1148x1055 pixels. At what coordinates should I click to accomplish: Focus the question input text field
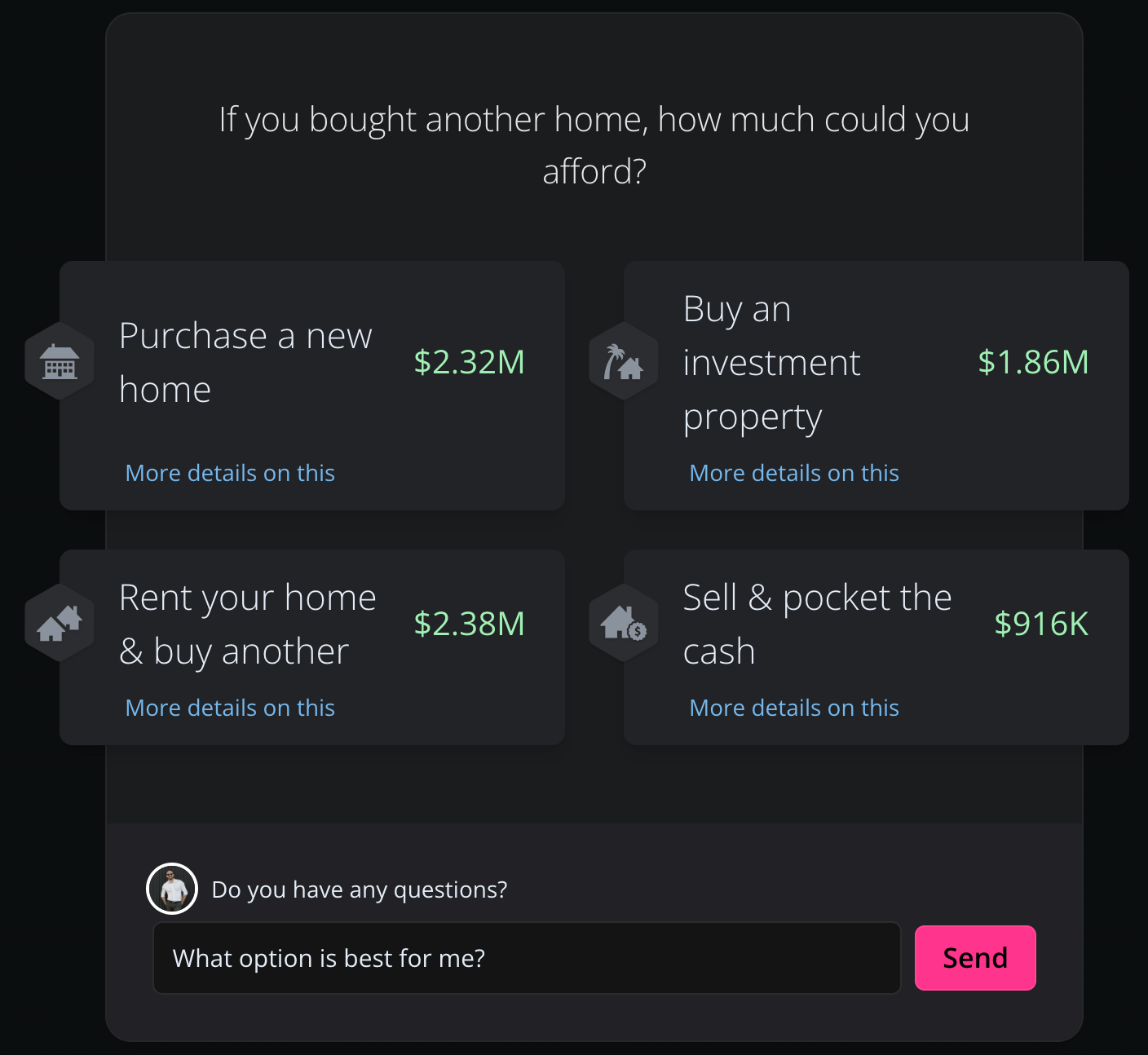[527, 958]
